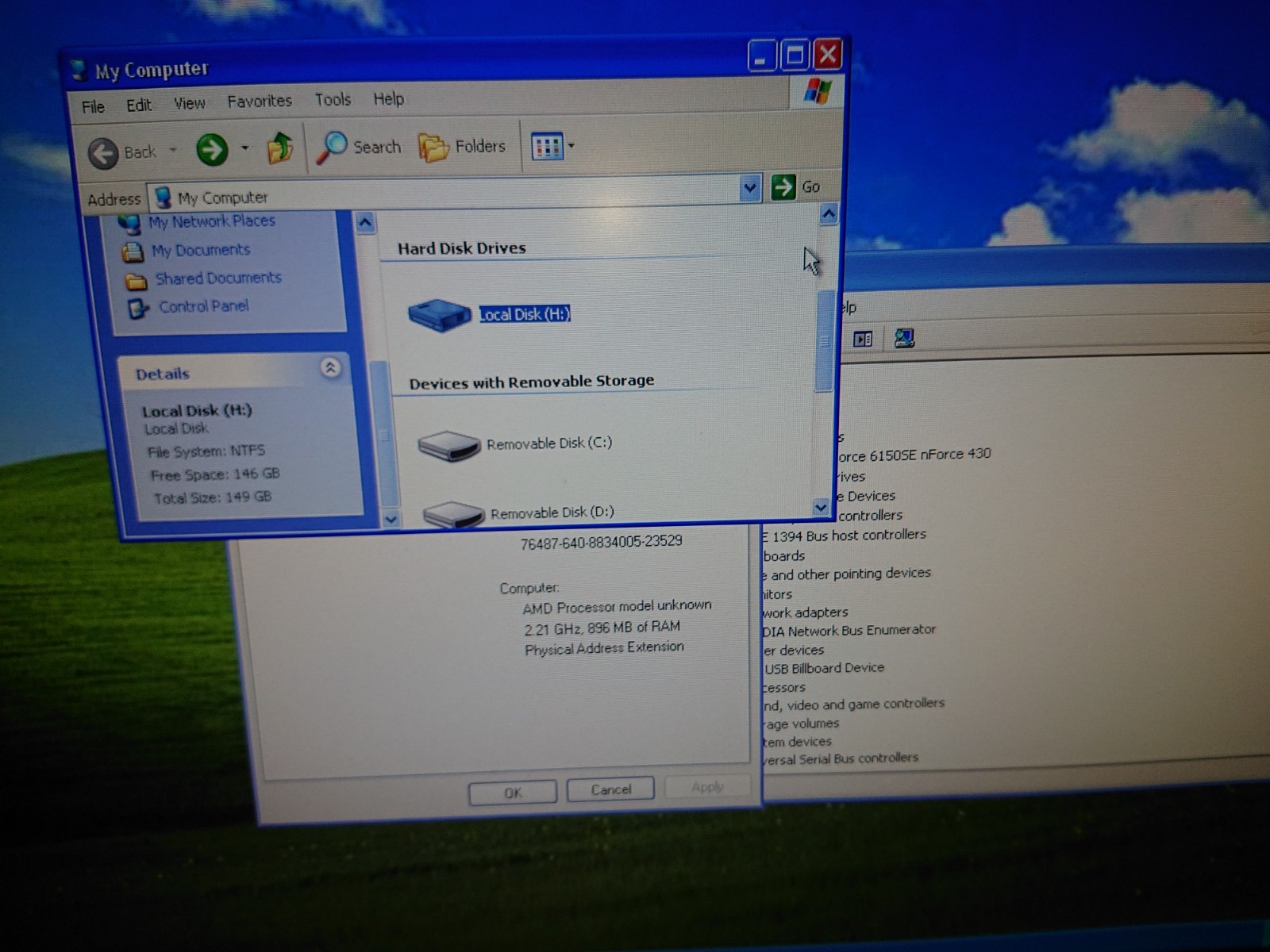Click Devices with Removable Storage header
Image resolution: width=1270 pixels, height=952 pixels.
click(x=532, y=382)
